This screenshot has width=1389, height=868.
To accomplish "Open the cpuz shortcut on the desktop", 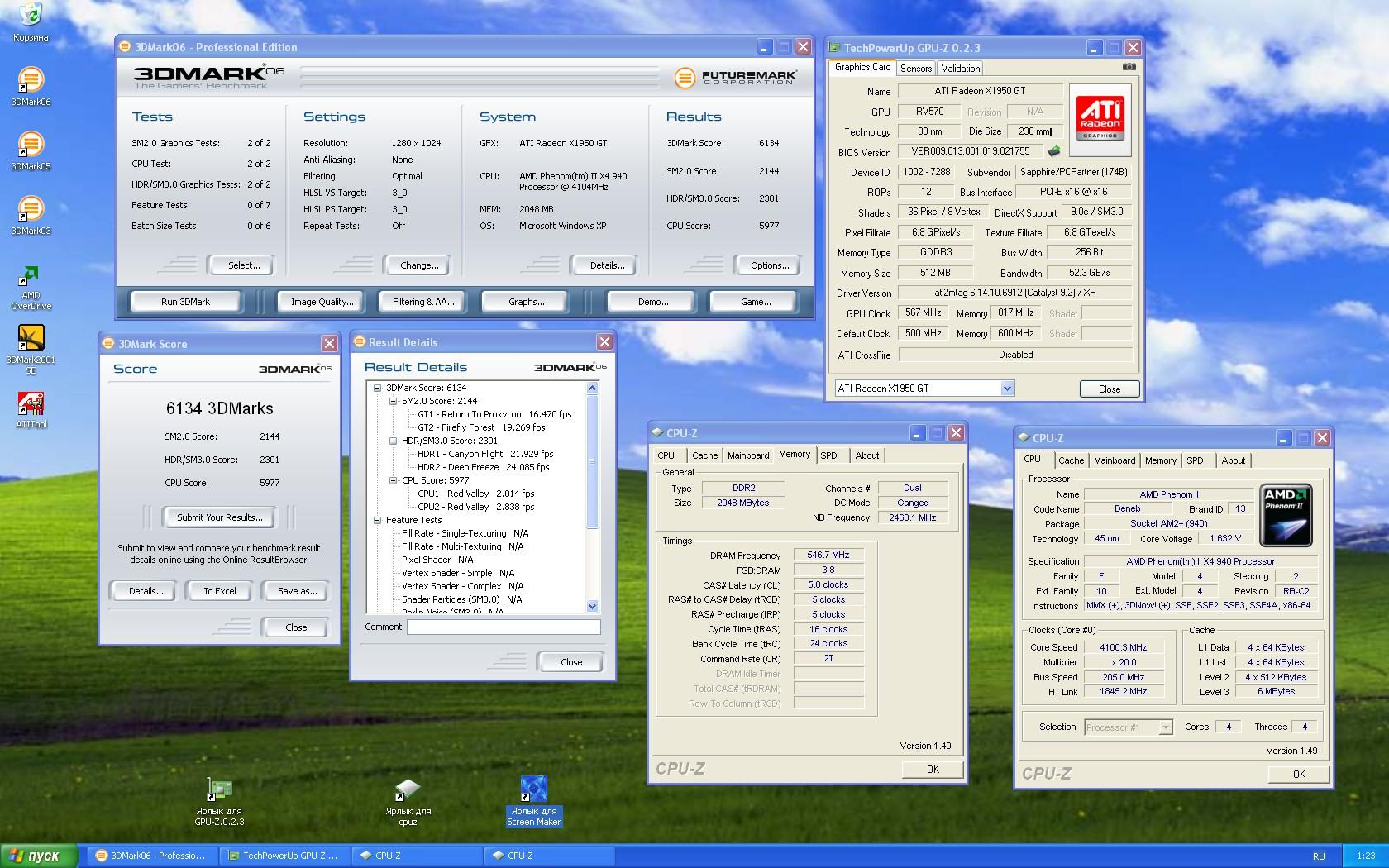I will click(408, 802).
